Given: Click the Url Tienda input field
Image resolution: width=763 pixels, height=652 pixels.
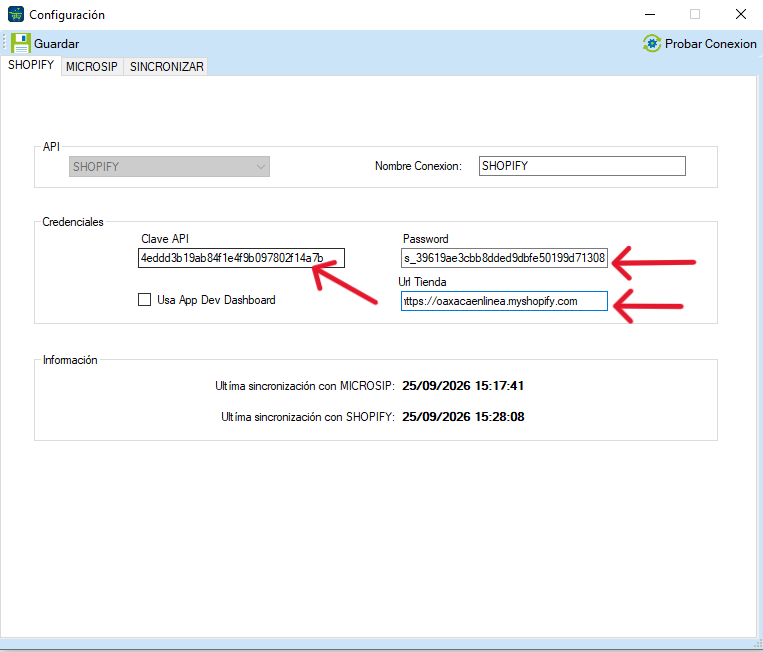Looking at the screenshot, I should click(504, 301).
